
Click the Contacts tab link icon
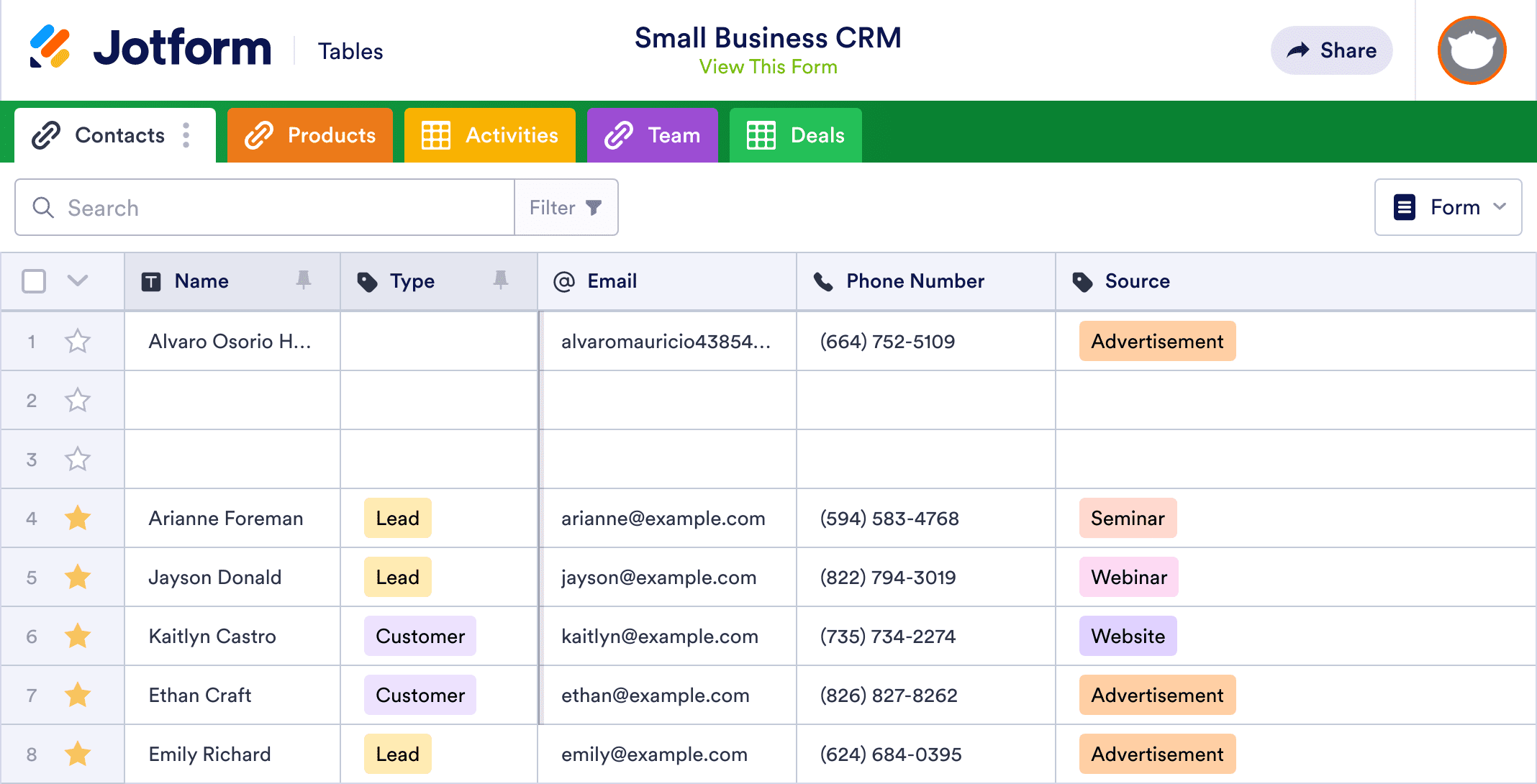point(46,135)
